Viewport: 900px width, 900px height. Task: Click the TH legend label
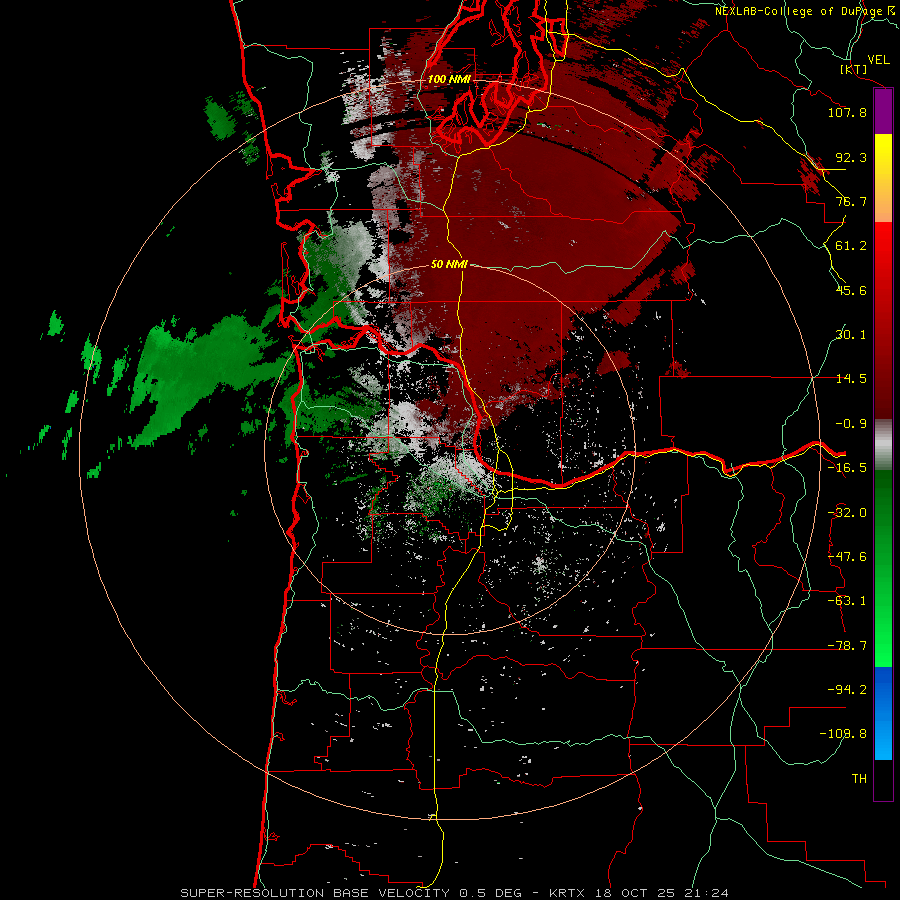(859, 779)
